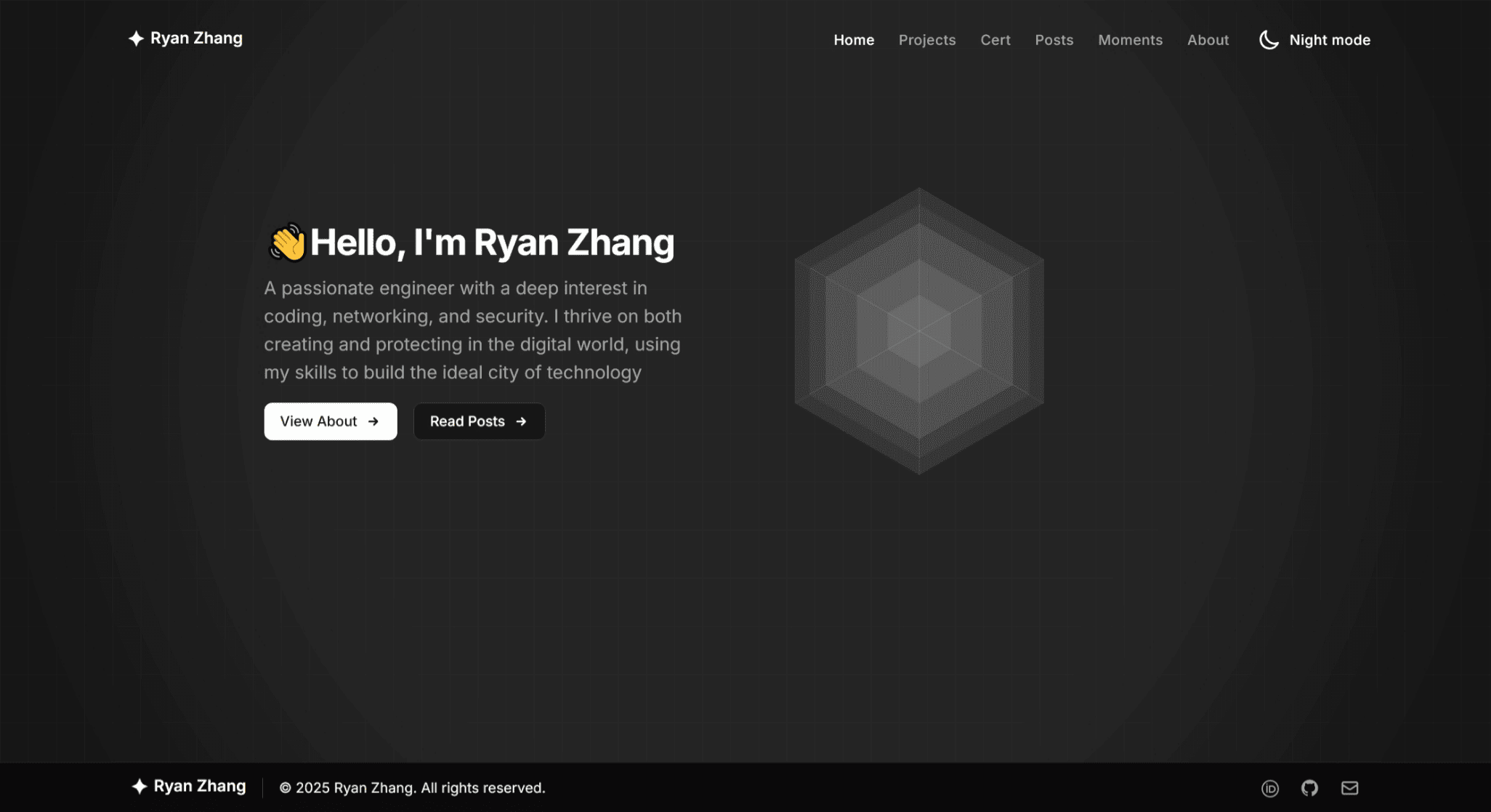Open the Cert nav item
The height and width of the screenshot is (812, 1491).
(x=995, y=40)
